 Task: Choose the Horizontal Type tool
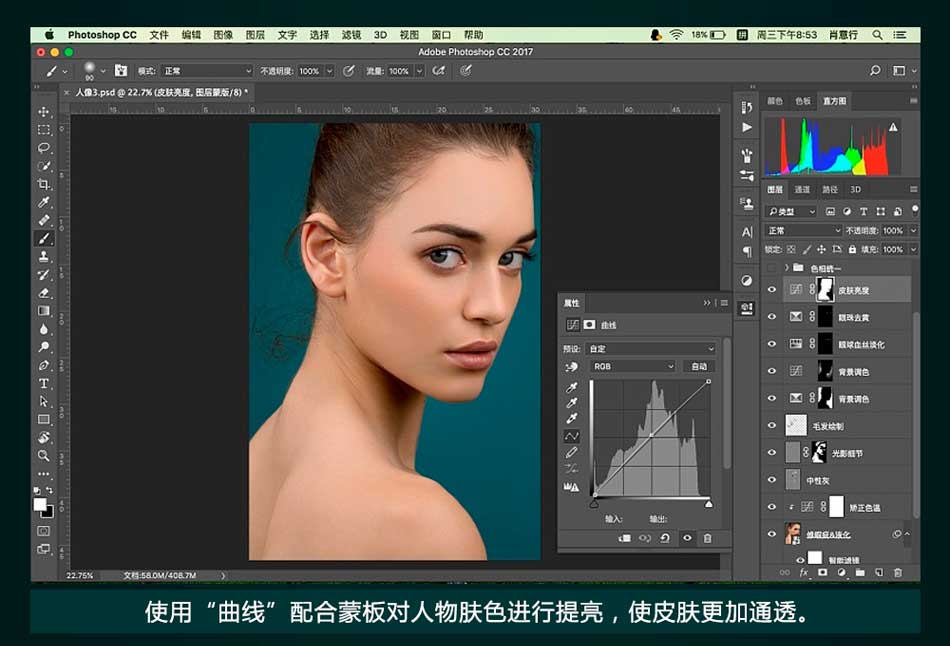44,384
